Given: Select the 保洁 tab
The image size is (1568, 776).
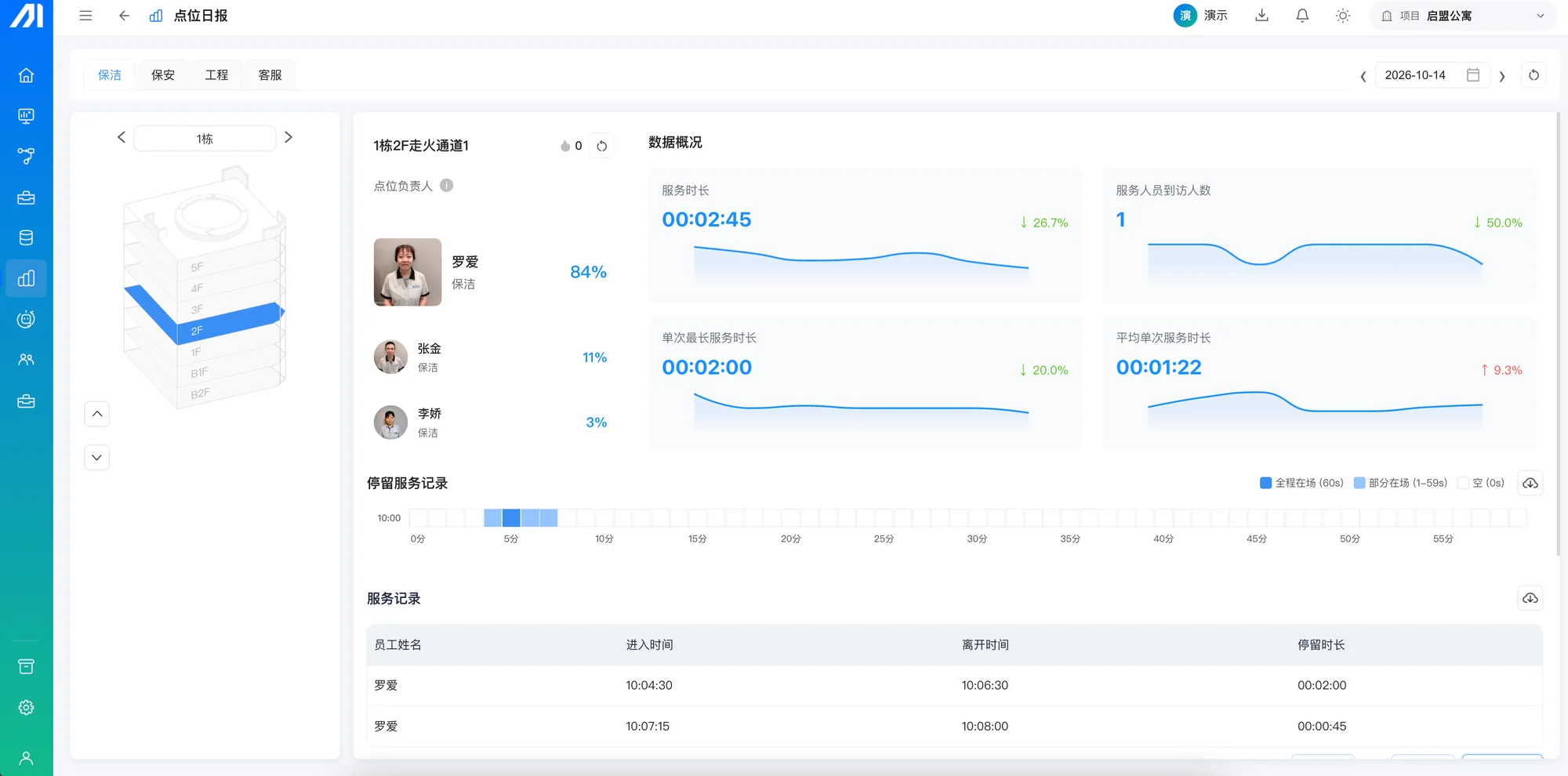Looking at the screenshot, I should point(110,75).
